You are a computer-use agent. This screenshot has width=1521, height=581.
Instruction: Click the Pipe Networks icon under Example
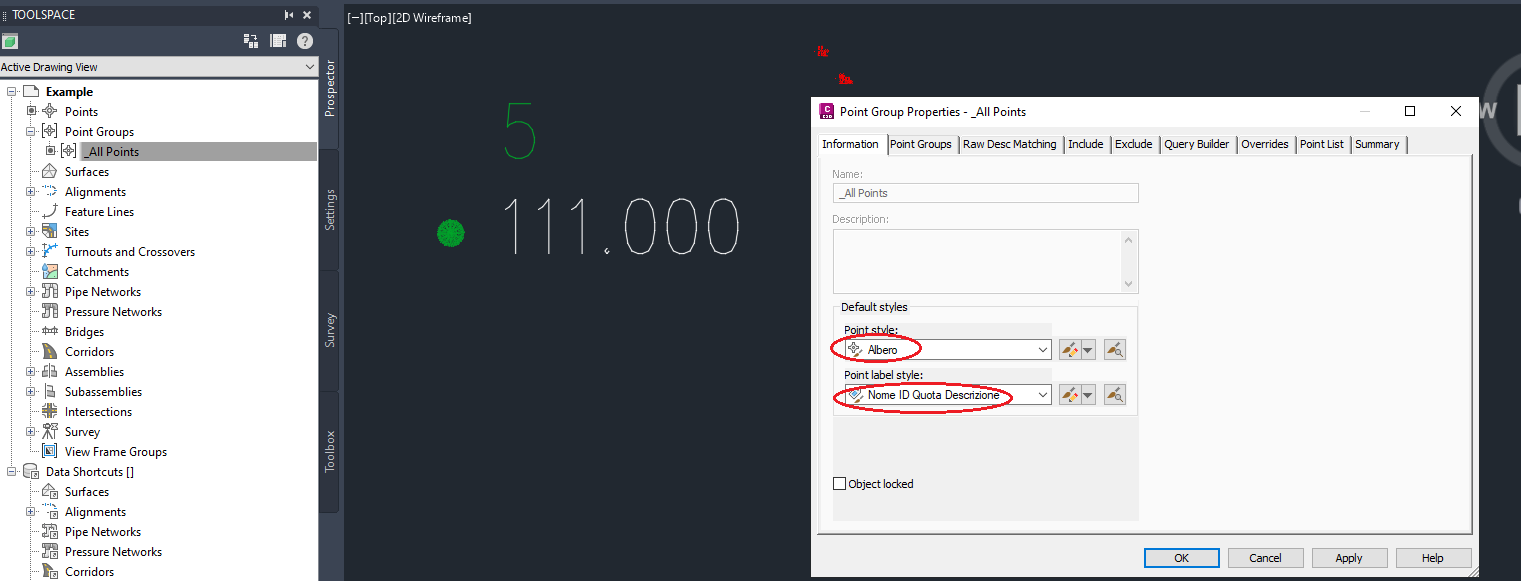[x=49, y=291]
